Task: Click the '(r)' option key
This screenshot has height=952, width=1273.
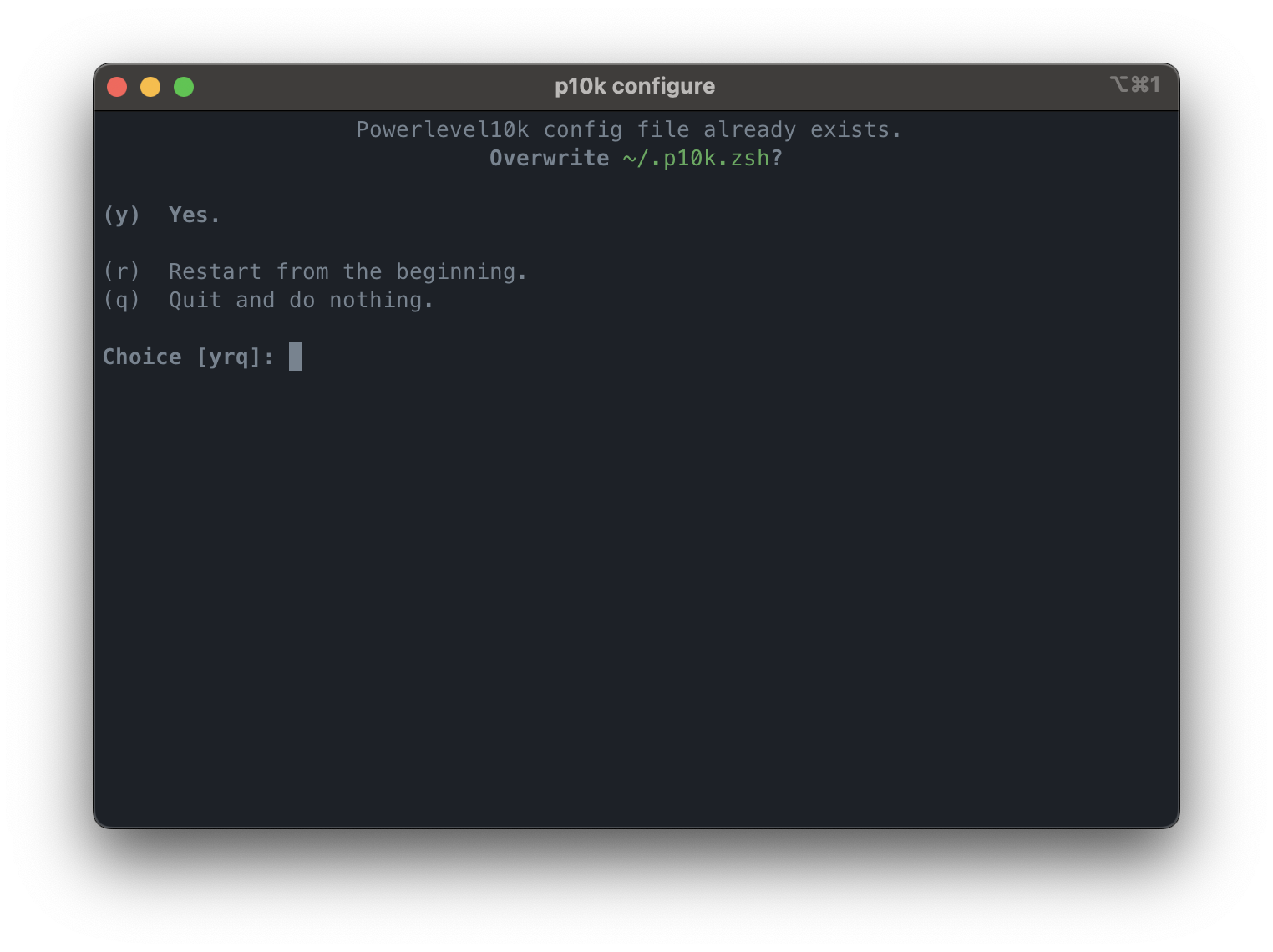Action: click(122, 271)
